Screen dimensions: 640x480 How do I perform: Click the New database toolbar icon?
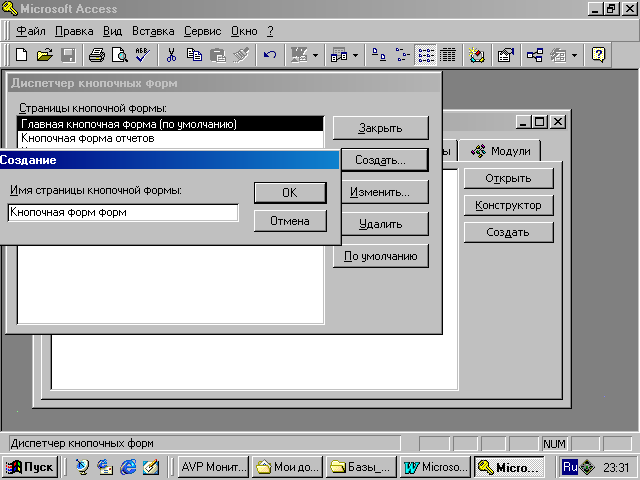click(x=21, y=54)
